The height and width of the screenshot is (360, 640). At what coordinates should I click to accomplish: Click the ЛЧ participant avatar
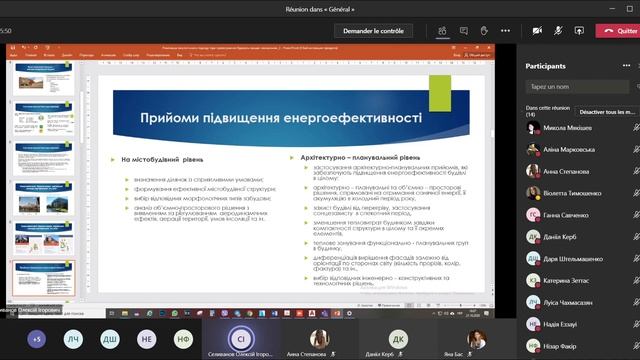(73, 339)
